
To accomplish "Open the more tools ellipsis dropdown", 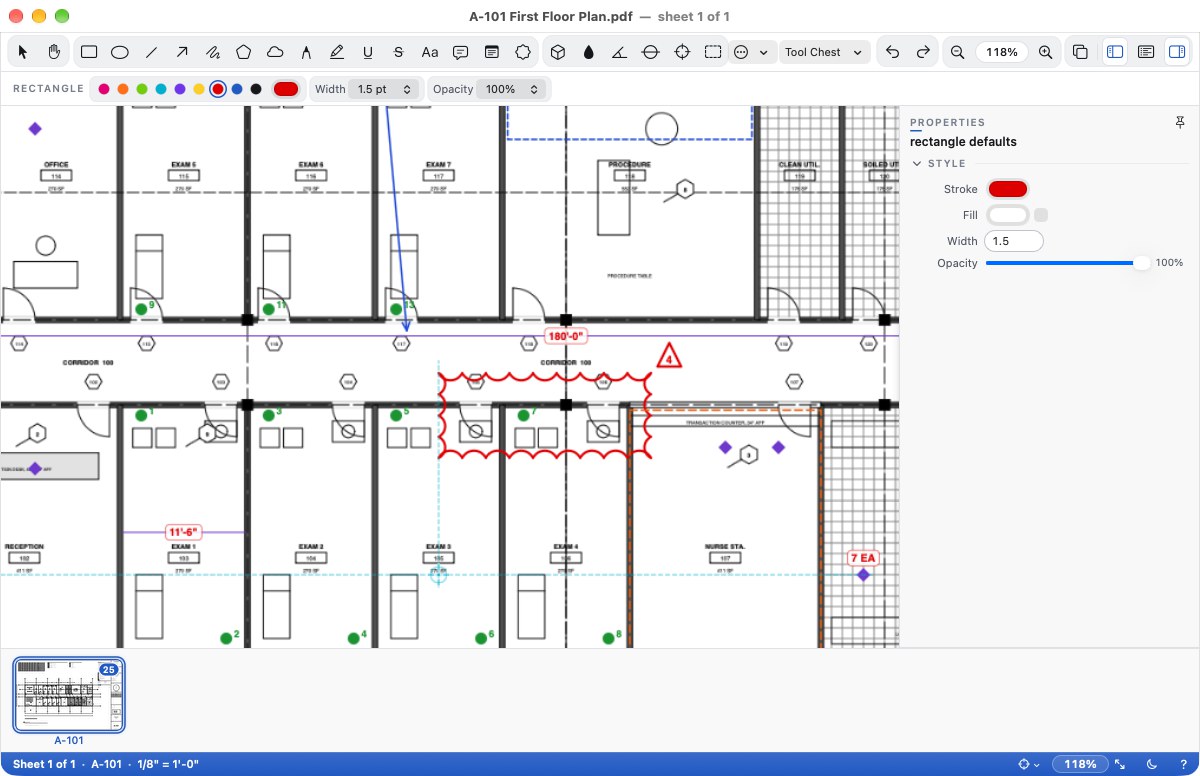I will tap(752, 52).
